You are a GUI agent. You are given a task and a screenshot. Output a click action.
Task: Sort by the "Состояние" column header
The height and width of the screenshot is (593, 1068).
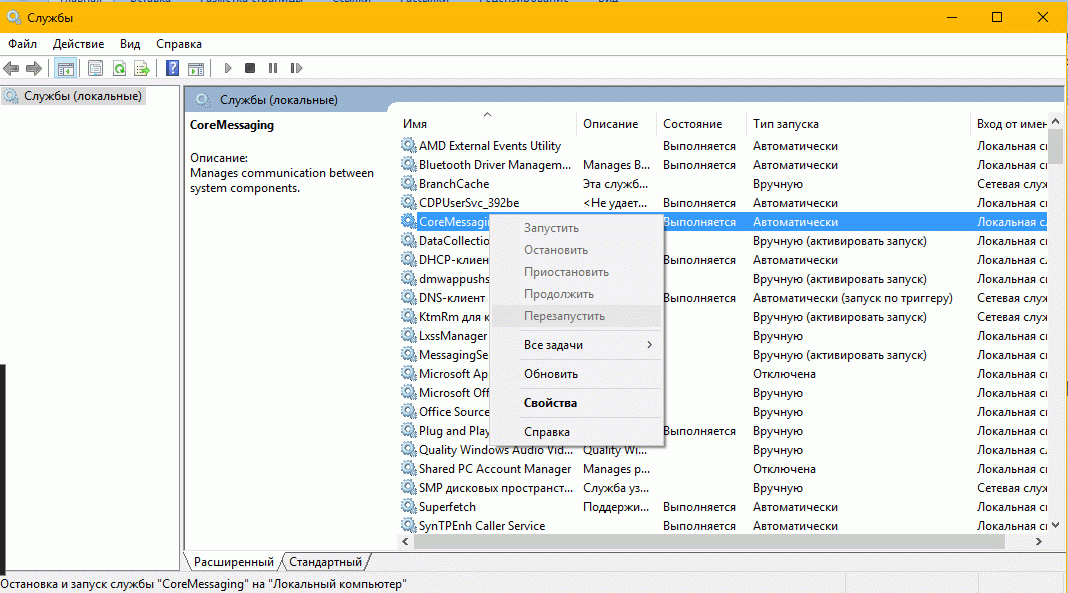[x=692, y=124]
